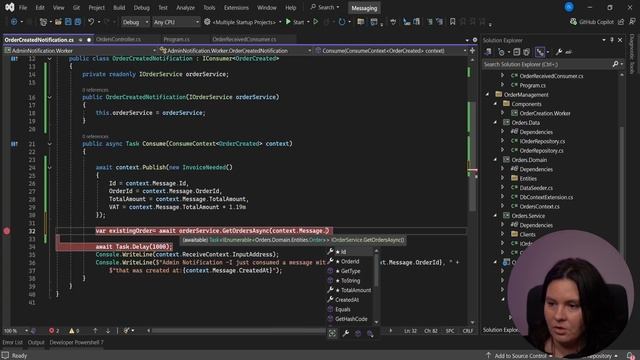This screenshot has height=360, width=640.
Task: Select GetType in IntelliSense list
Action: (x=350, y=271)
